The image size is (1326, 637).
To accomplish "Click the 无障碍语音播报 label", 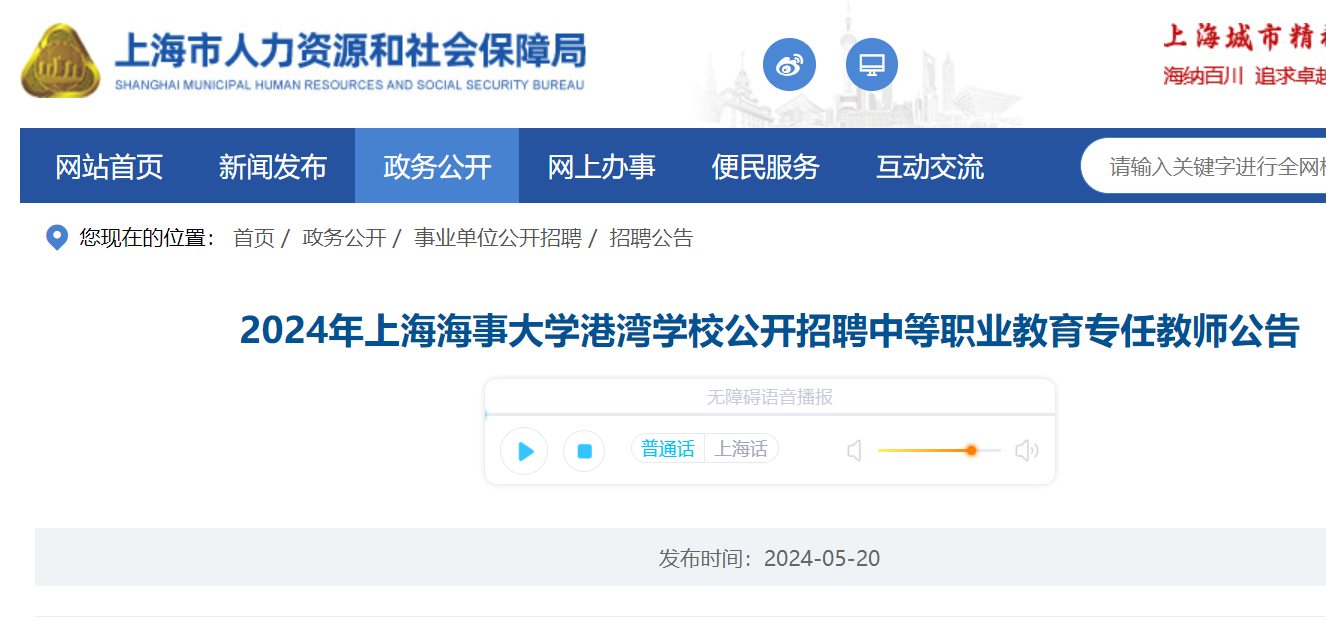I will pyautogui.click(x=770, y=397).
